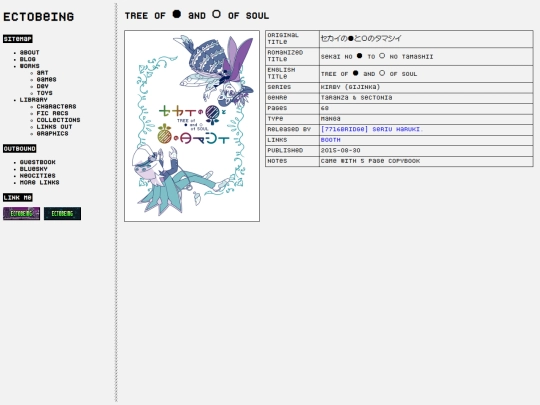Open the manga cover image

[192, 126]
